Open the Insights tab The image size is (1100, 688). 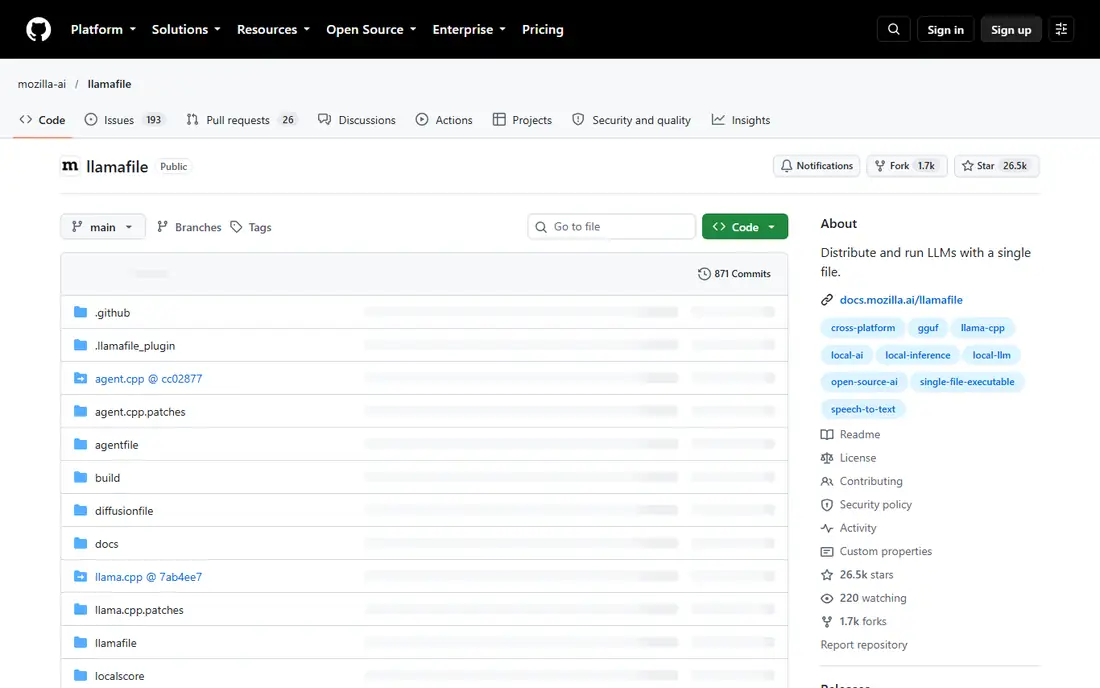[741, 120]
